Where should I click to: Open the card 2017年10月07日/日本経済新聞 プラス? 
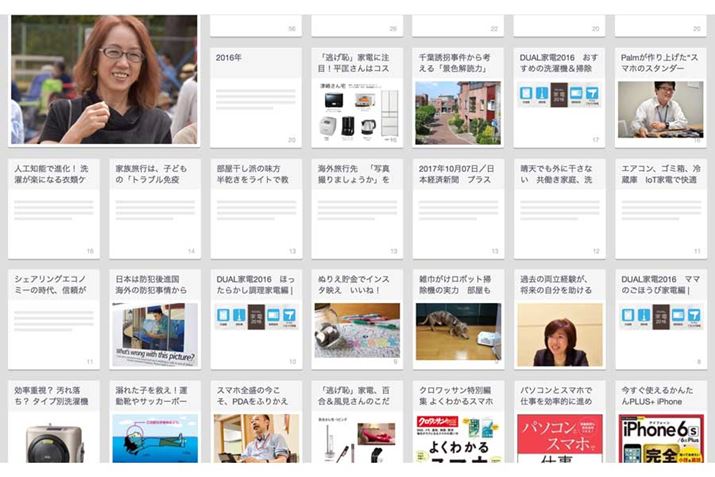pyautogui.click(x=458, y=209)
